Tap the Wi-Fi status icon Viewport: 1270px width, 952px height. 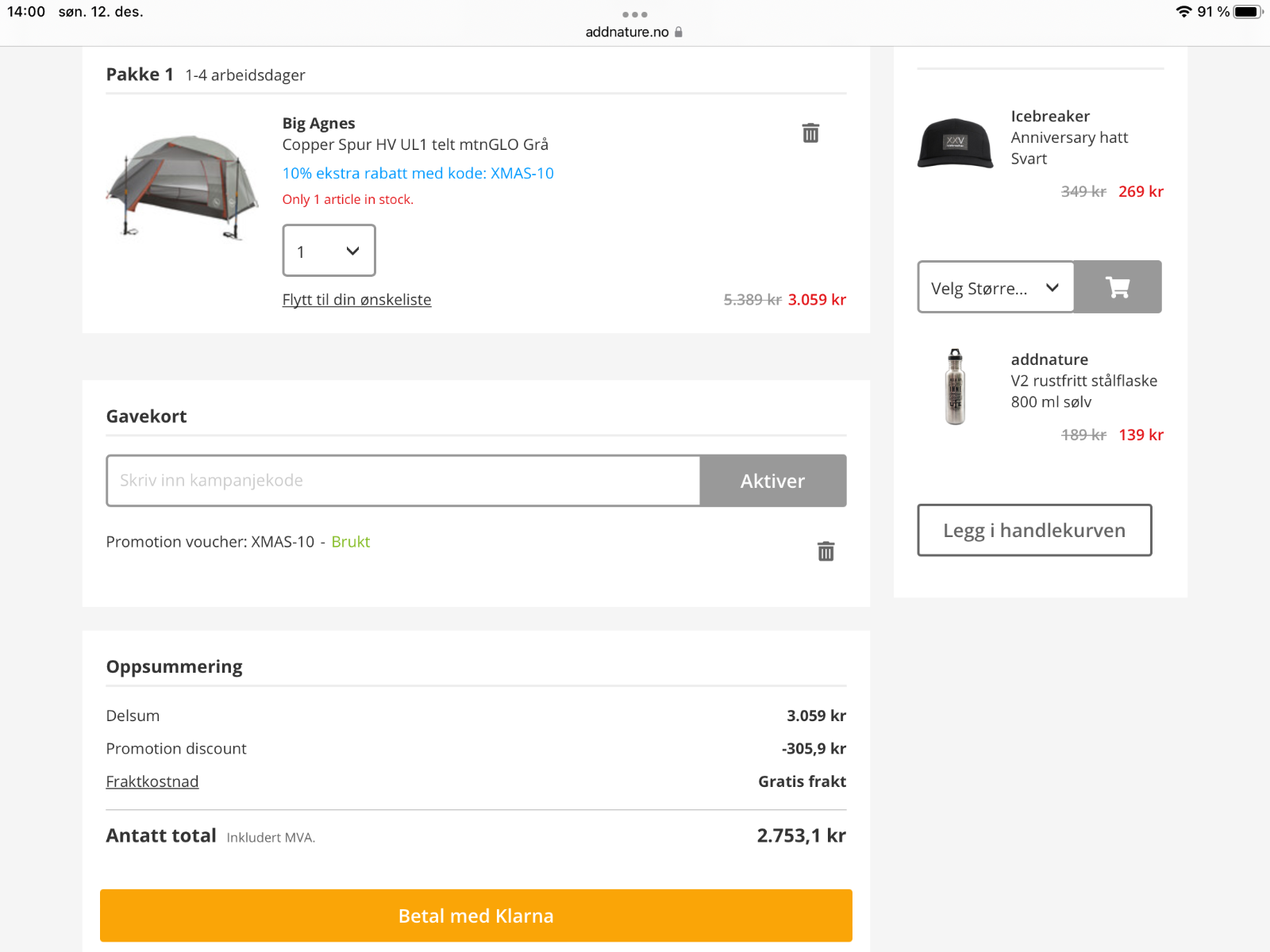pyautogui.click(x=1183, y=12)
